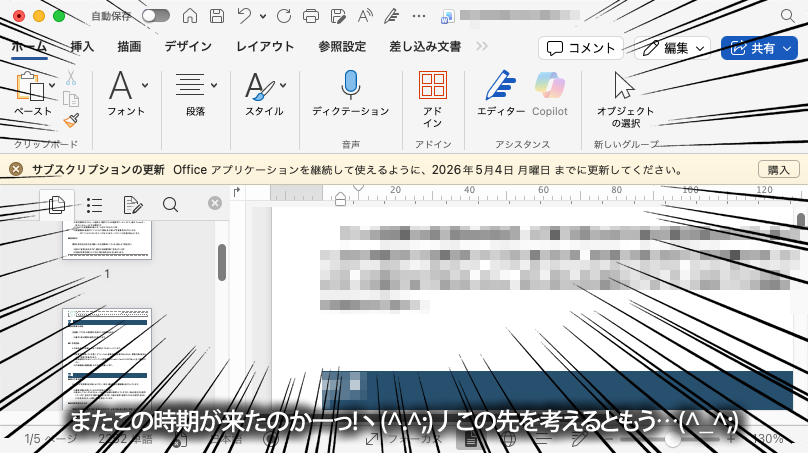Open the 編集 mode dropdown
This screenshot has height=453, width=808.
pyautogui.click(x=672, y=48)
